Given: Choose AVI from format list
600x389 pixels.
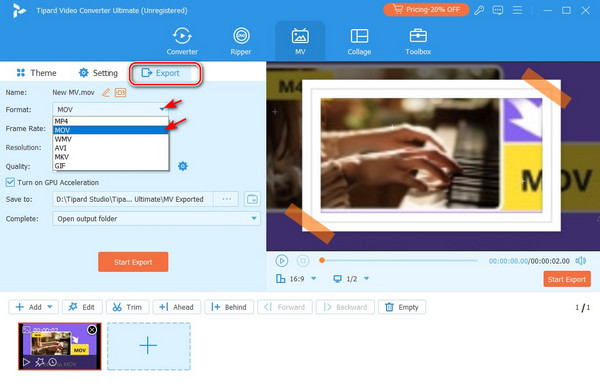Looking at the screenshot, I should click(x=110, y=148).
